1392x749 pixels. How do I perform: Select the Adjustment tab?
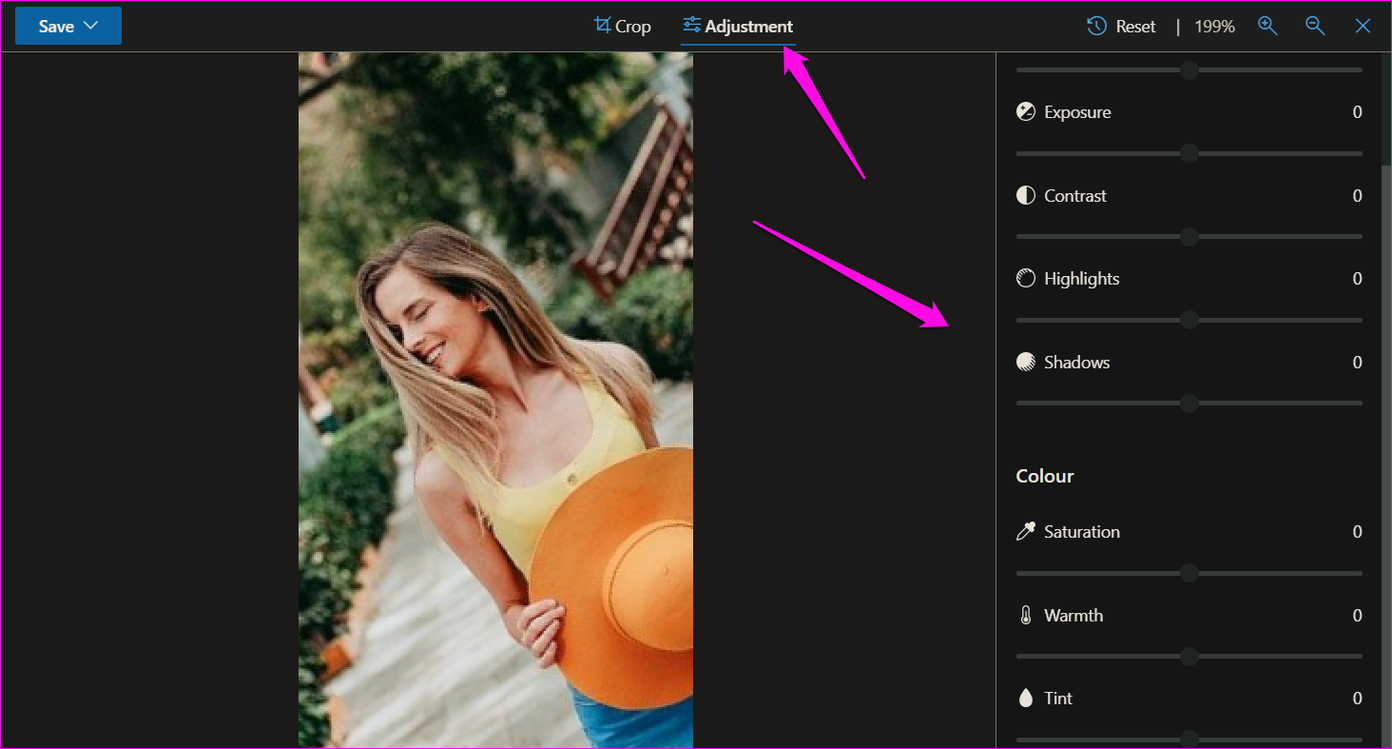[738, 26]
